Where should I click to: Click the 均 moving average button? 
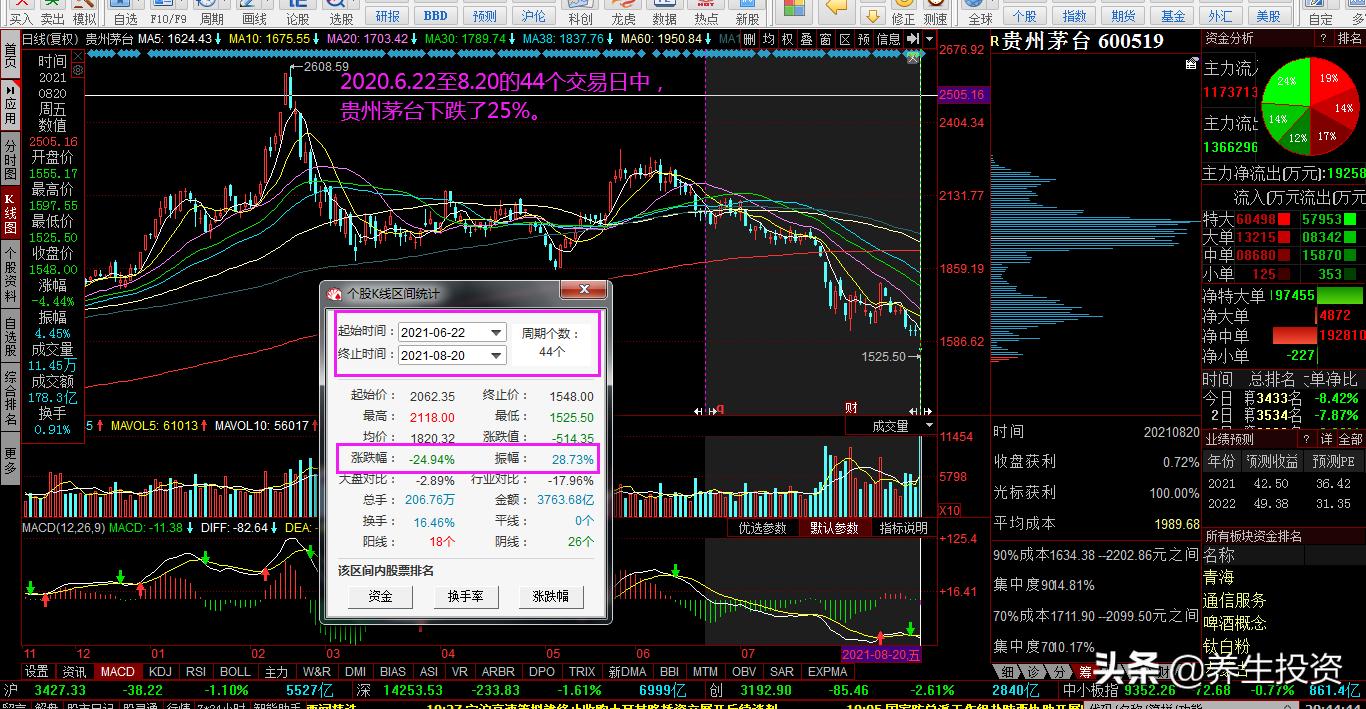(768, 39)
